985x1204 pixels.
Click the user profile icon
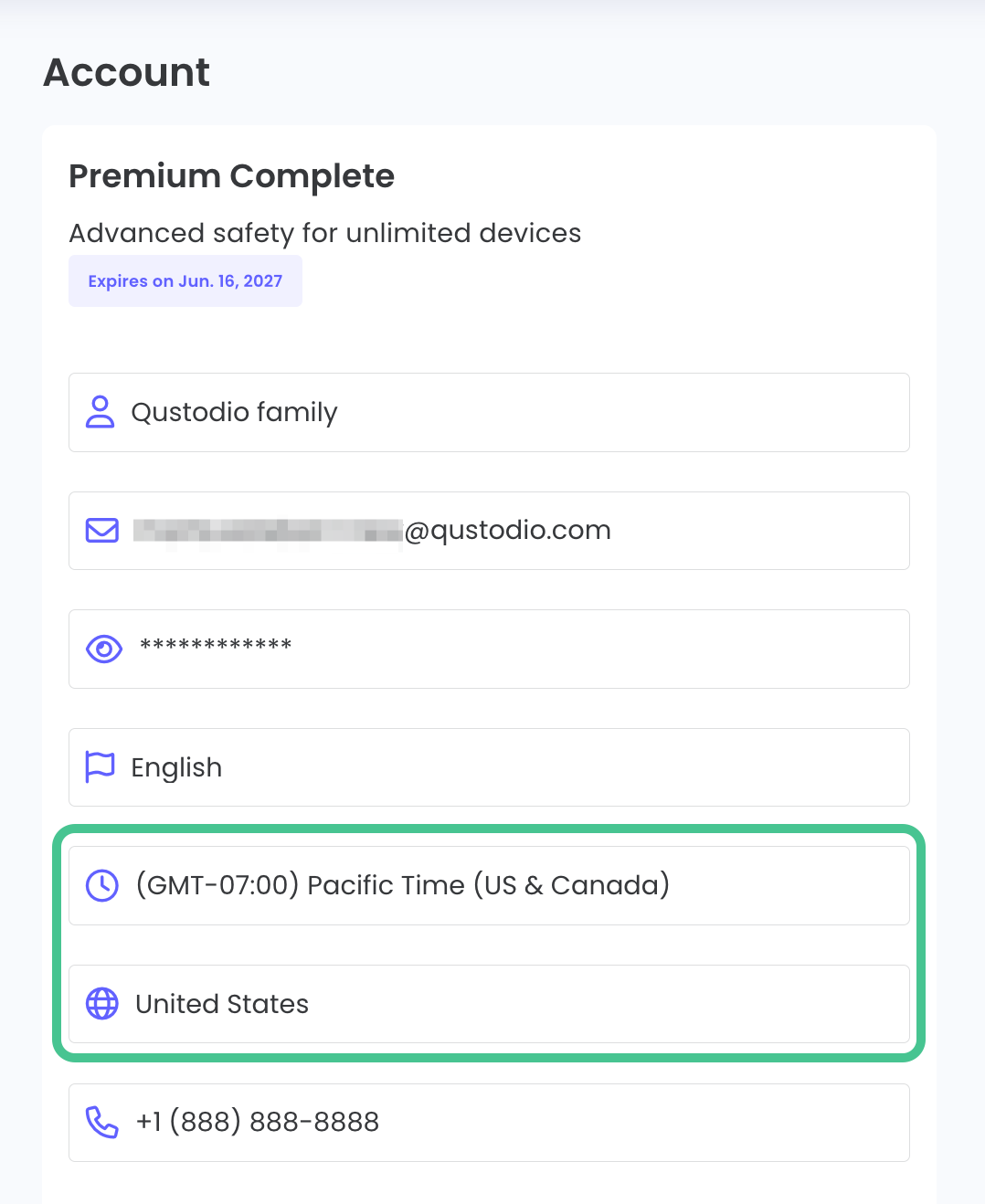point(101,412)
